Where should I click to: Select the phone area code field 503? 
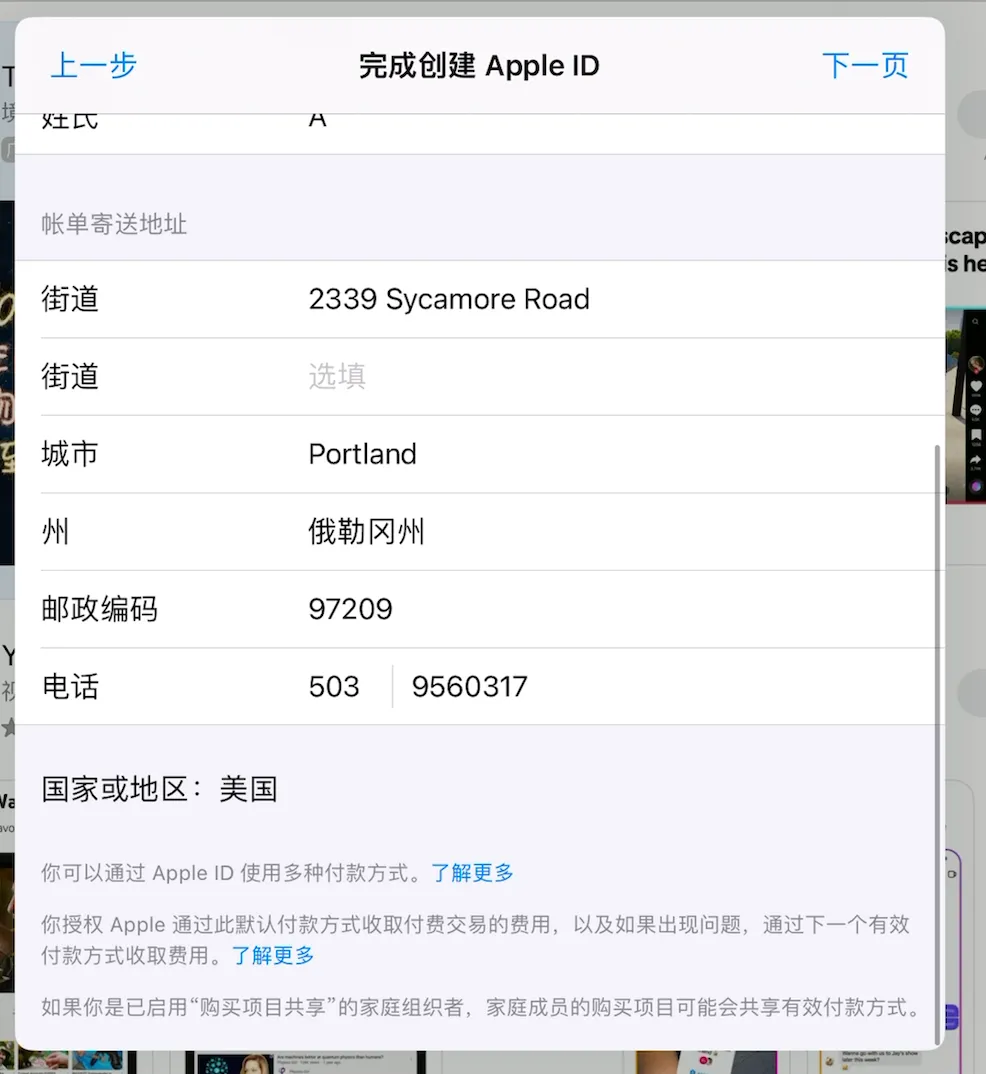coord(334,687)
